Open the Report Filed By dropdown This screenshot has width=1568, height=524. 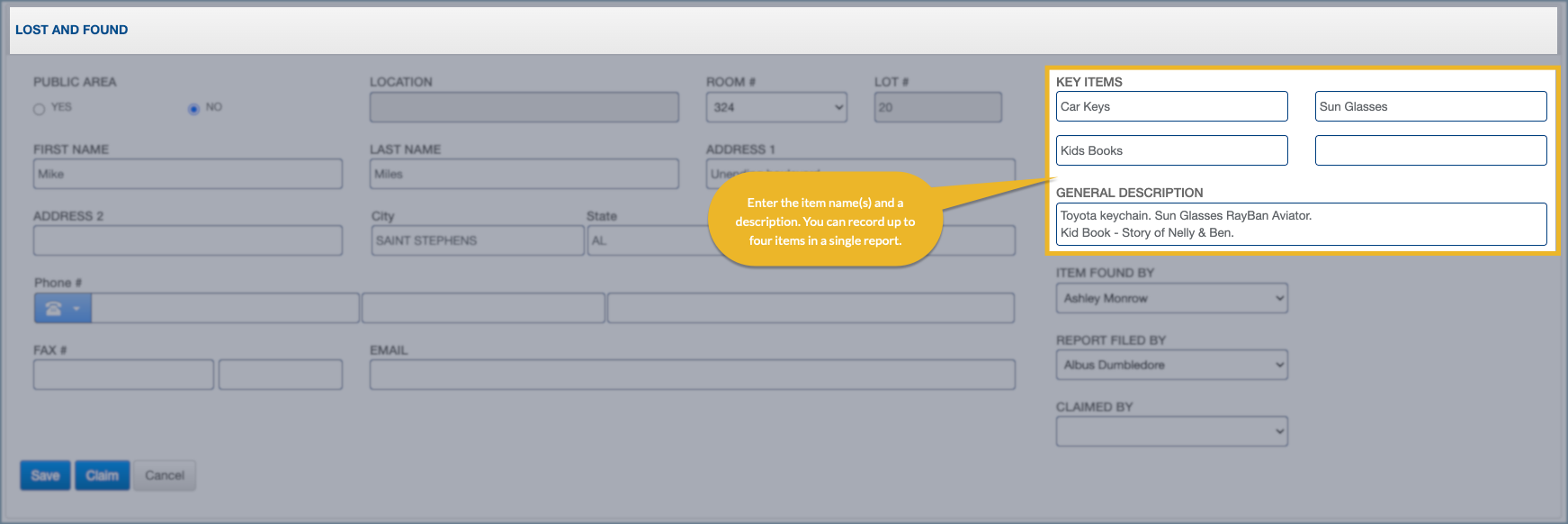point(1170,365)
